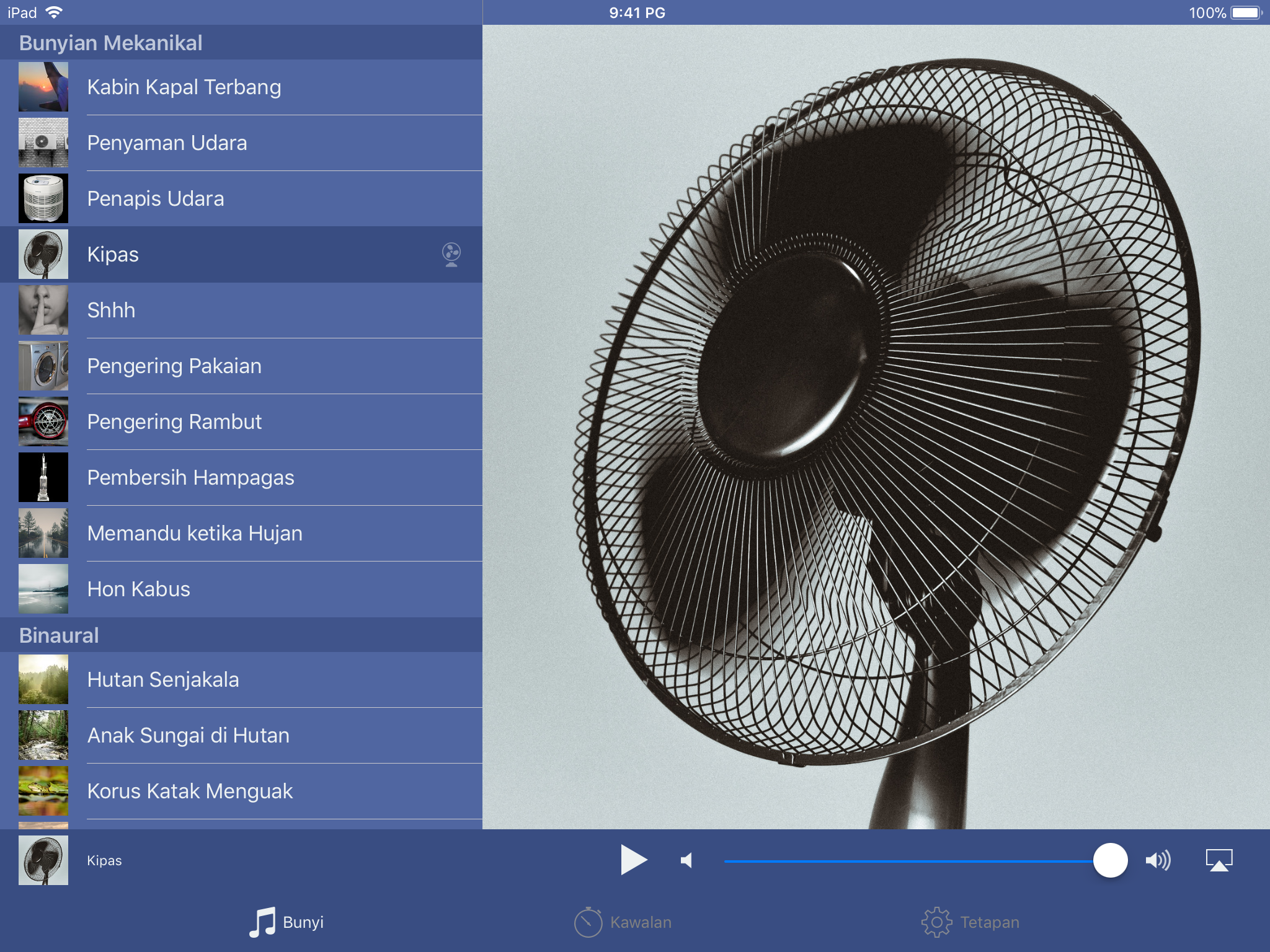Switch to the Bunyi tab

(286, 922)
